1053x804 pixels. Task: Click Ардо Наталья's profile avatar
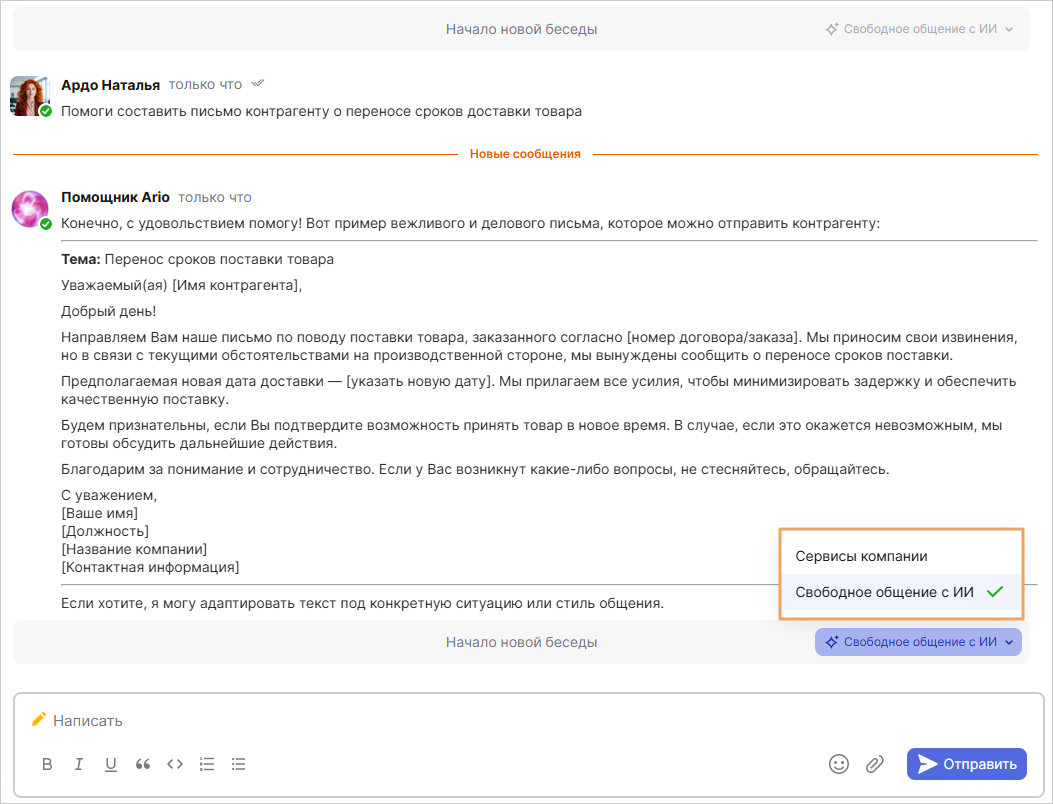pos(29,95)
